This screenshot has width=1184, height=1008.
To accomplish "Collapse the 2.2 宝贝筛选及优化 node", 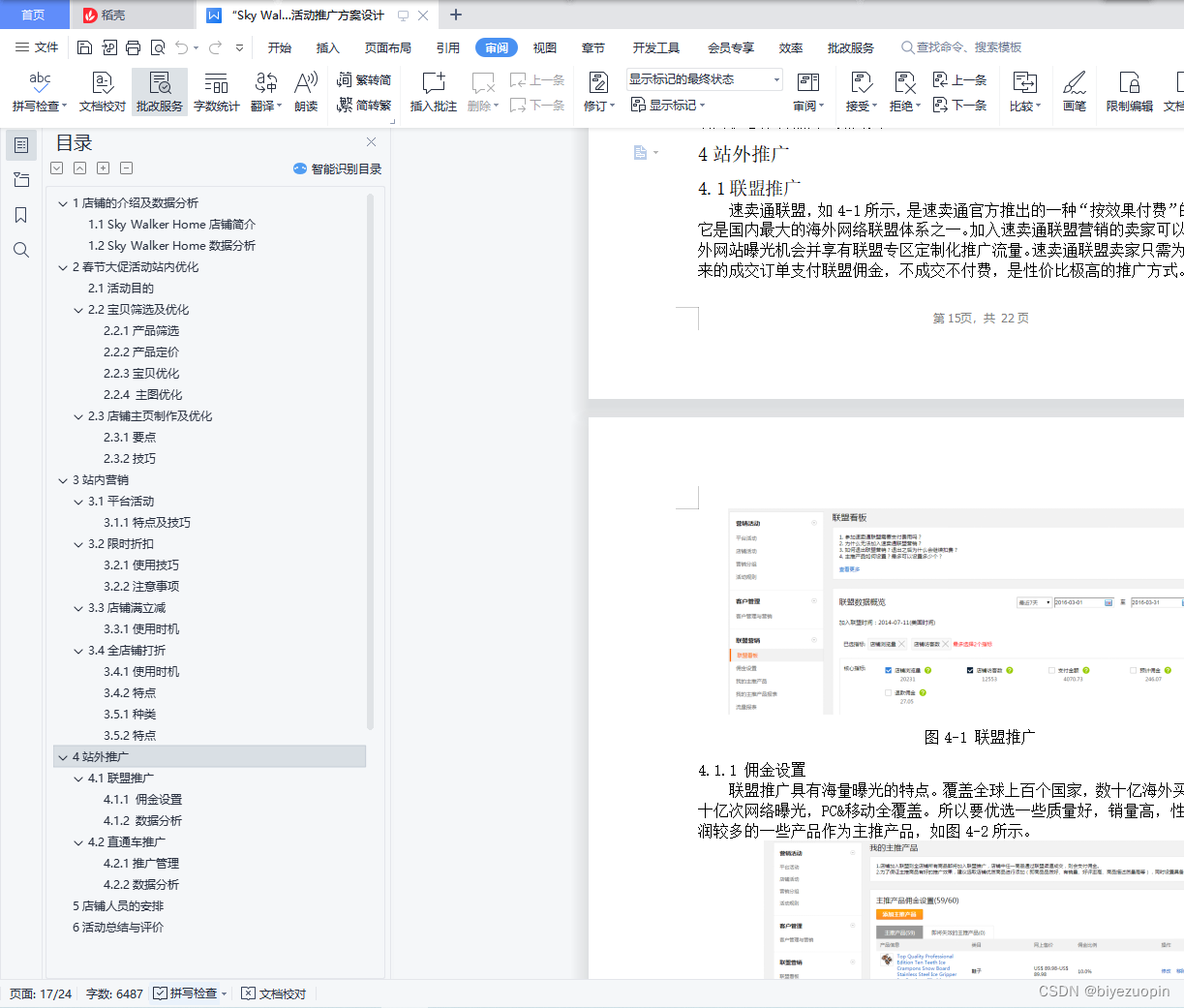I will [x=78, y=310].
